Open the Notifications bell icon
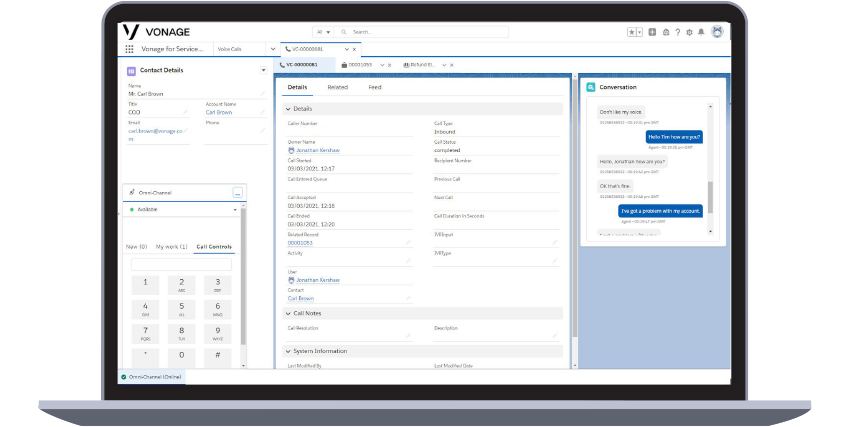This screenshot has height=427, width=850. click(702, 32)
